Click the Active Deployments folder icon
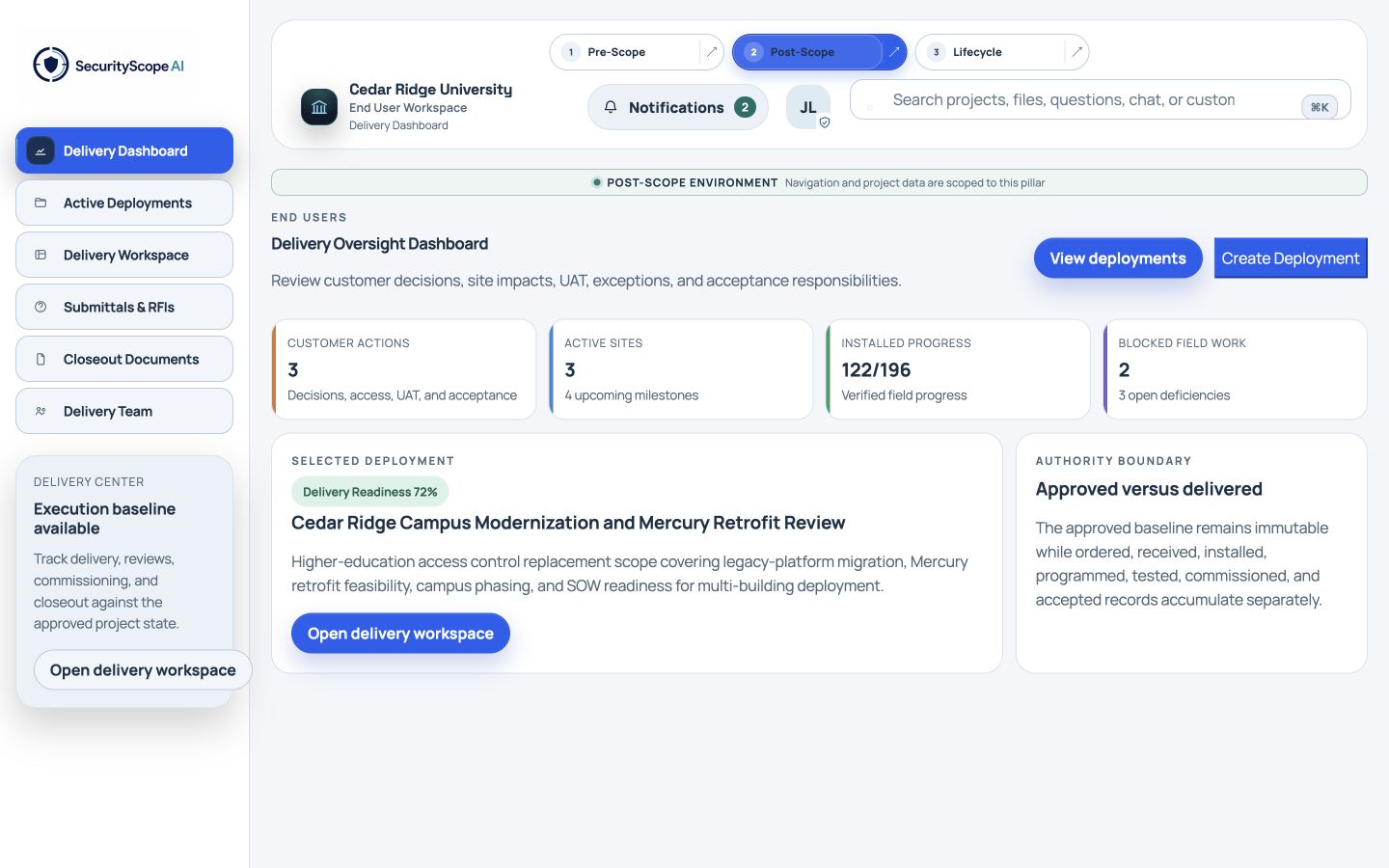Viewport: 1389px width, 868px height. click(x=41, y=203)
